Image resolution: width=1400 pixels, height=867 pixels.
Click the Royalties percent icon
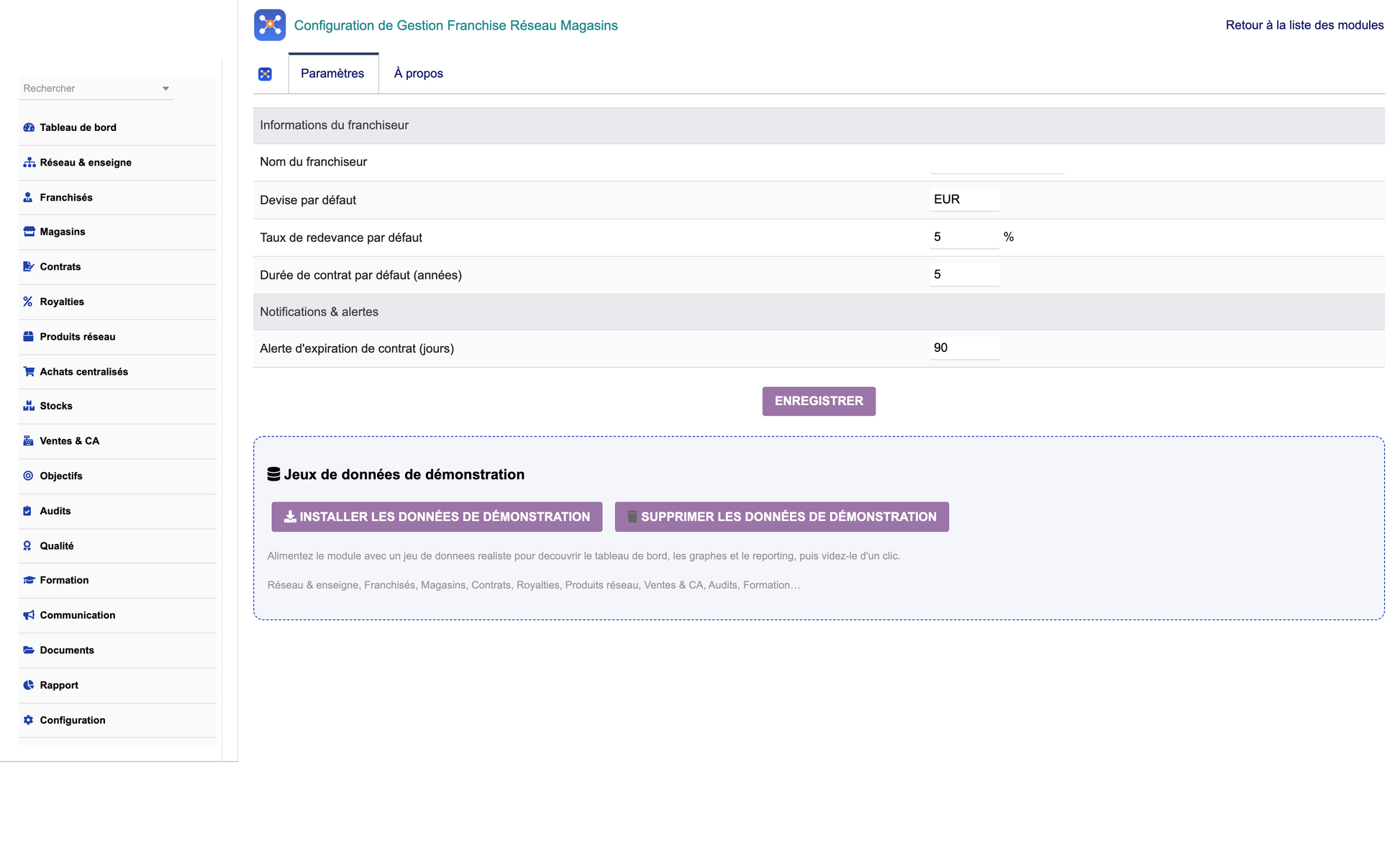coord(28,301)
